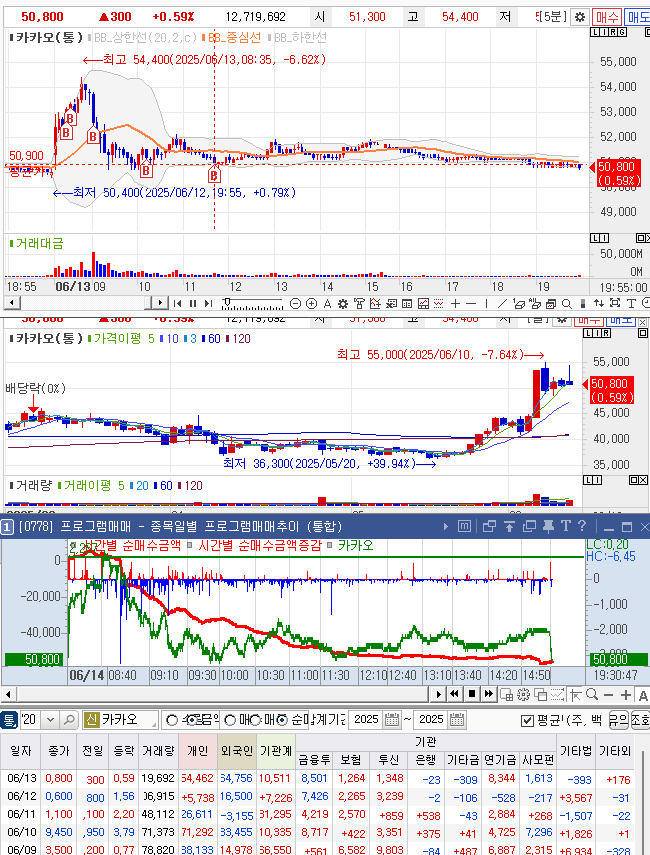
Task: Toggle L button on 거래대금 volume panel
Action: point(594,238)
